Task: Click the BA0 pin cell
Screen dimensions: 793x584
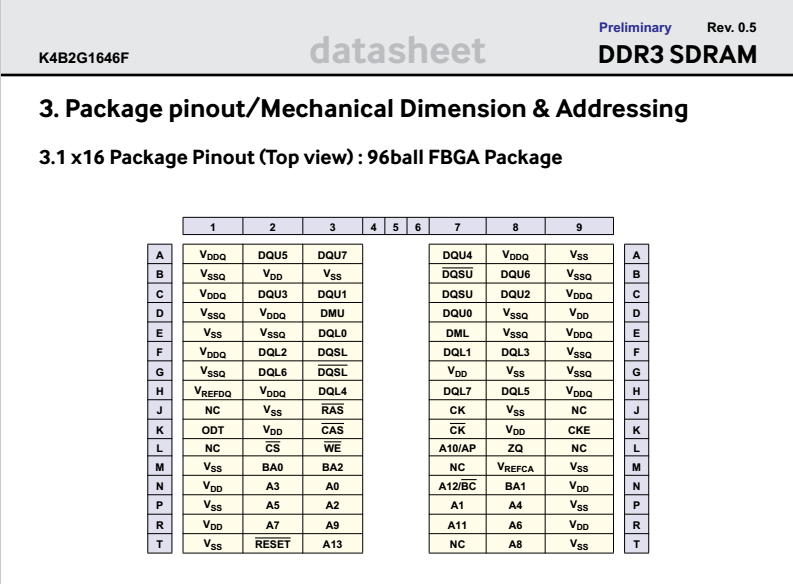Action: 273,467
